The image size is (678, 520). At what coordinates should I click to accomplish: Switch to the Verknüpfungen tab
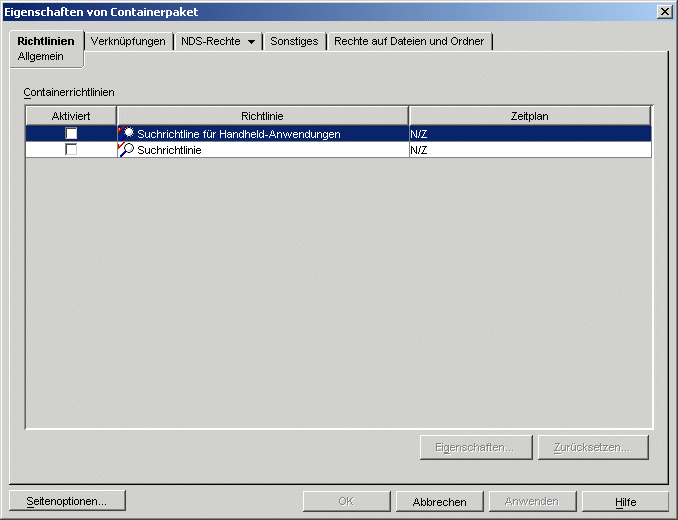128,41
